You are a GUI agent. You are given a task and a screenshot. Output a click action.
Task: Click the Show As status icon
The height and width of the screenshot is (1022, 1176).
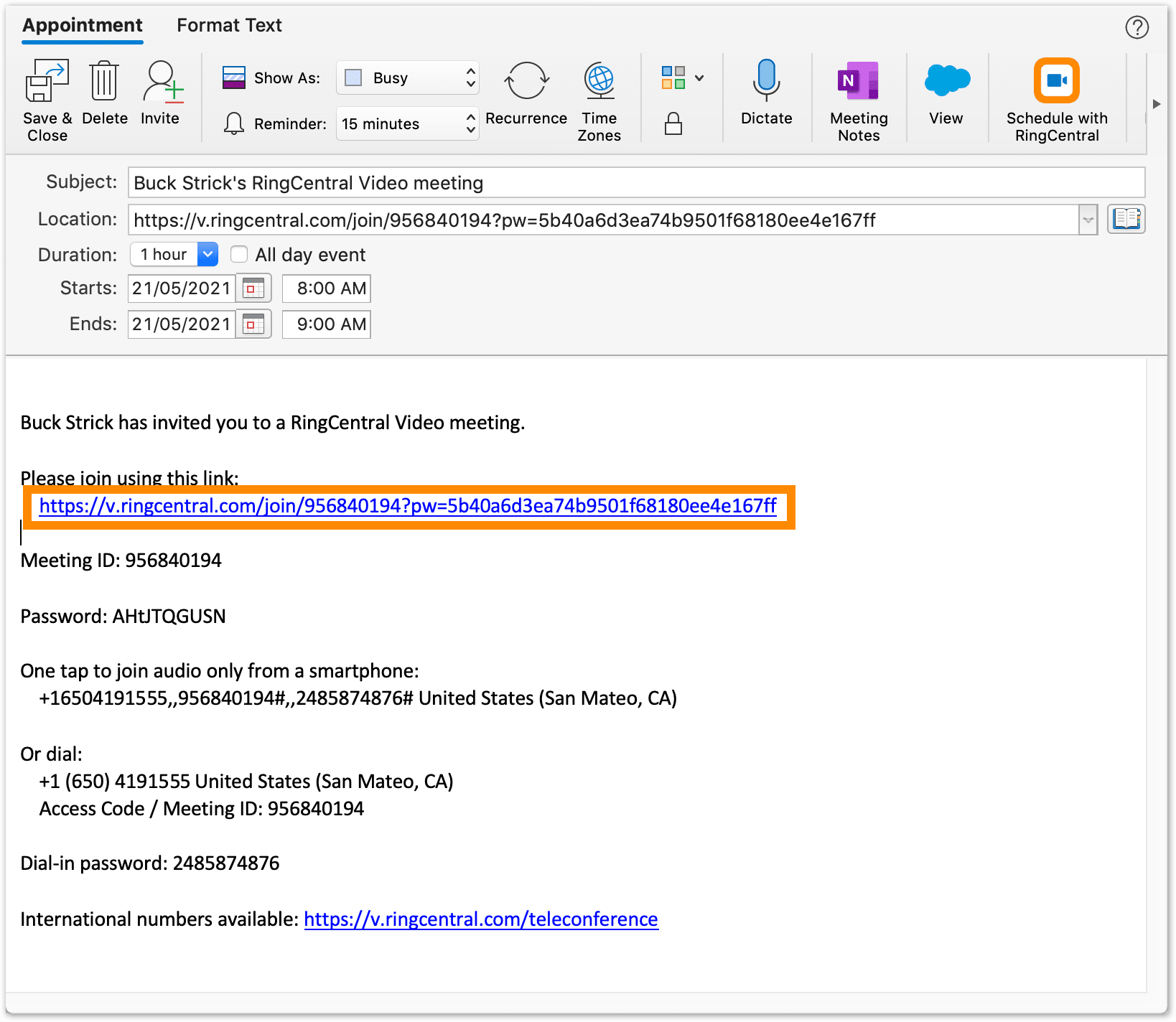pos(234,78)
